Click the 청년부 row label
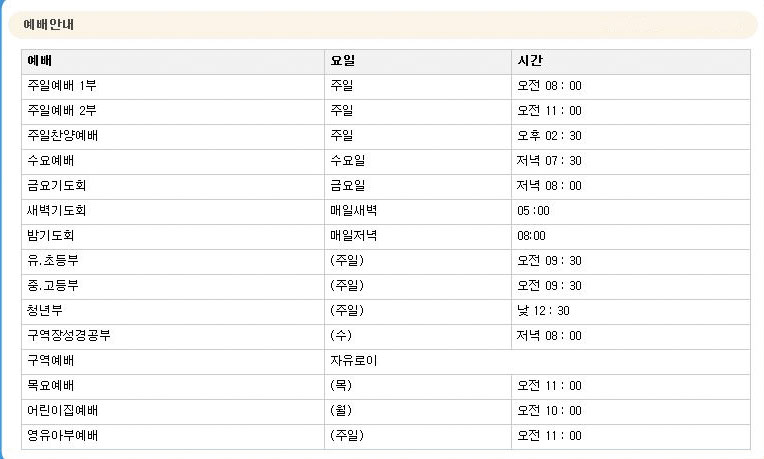The width and height of the screenshot is (764, 459). (x=45, y=311)
